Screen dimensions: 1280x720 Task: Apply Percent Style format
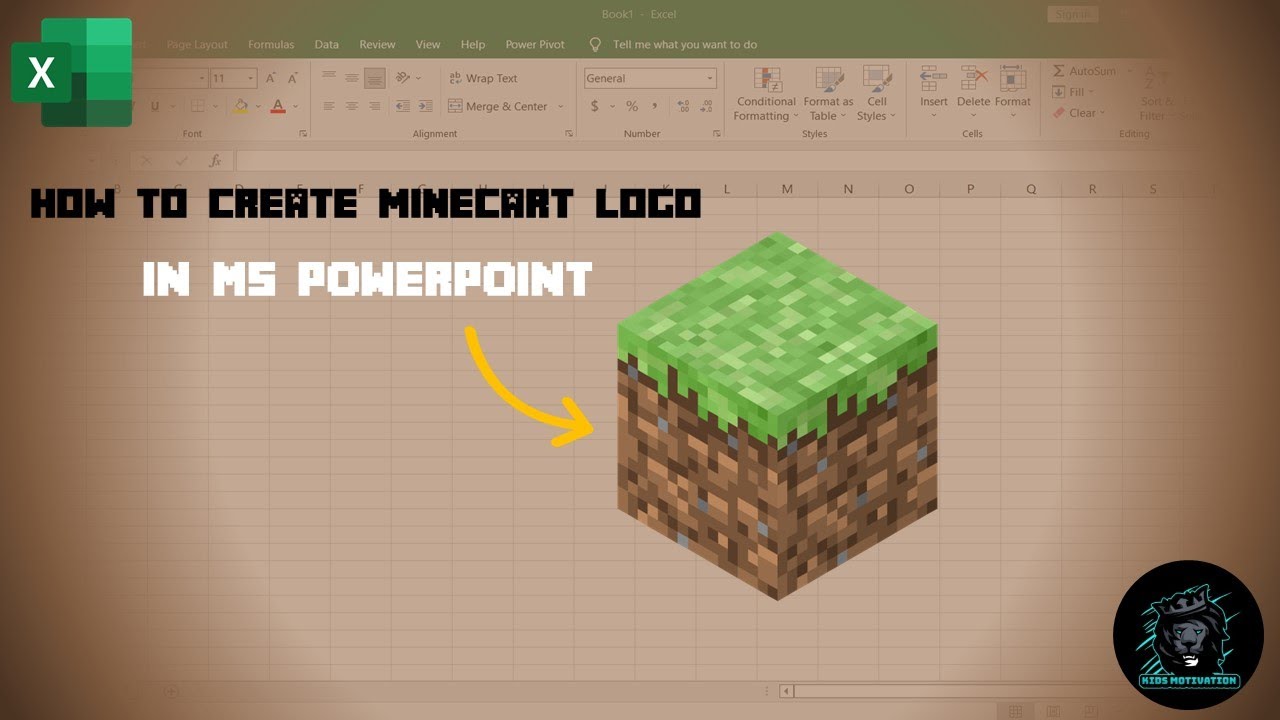pyautogui.click(x=632, y=106)
